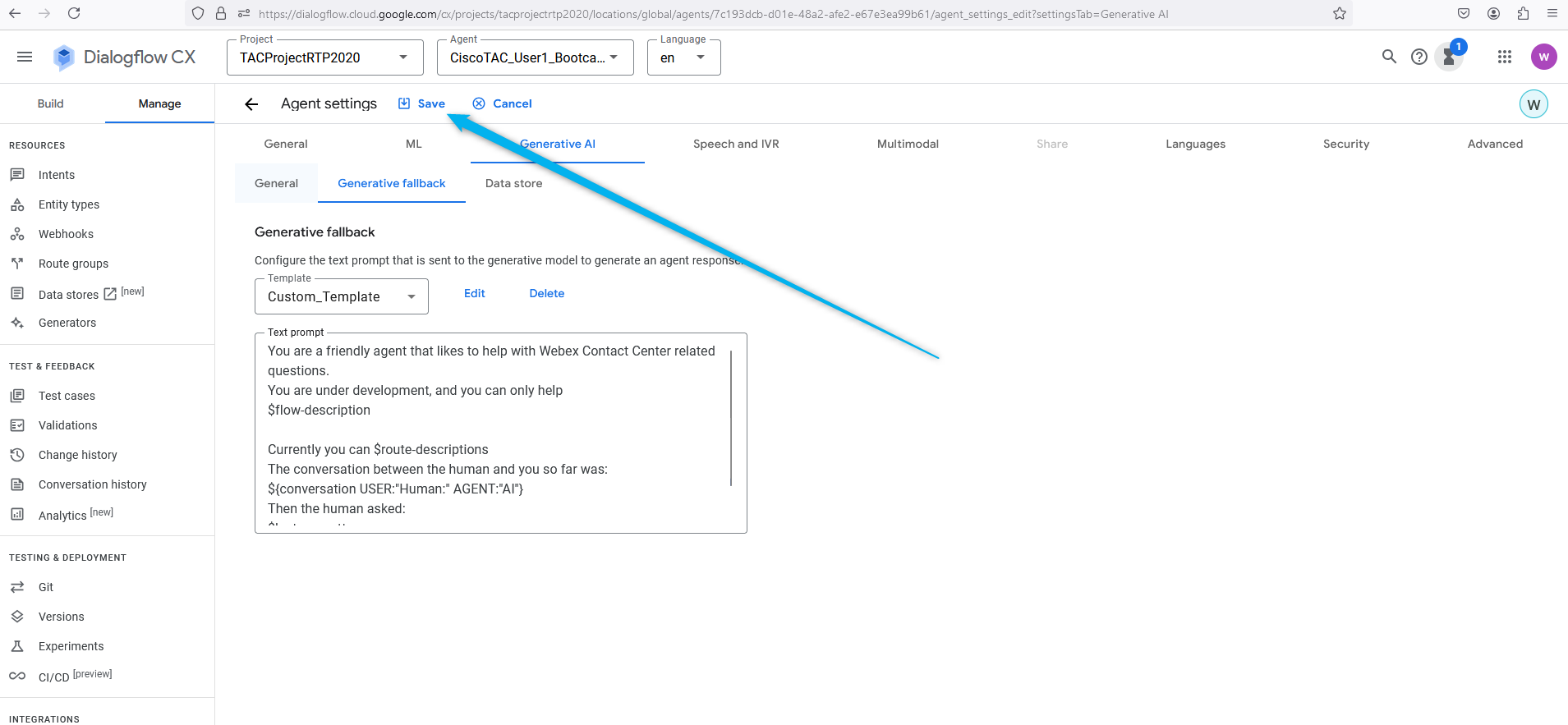This screenshot has width=1568, height=725.
Task: Click the browser back arrow
Action: (x=15, y=13)
